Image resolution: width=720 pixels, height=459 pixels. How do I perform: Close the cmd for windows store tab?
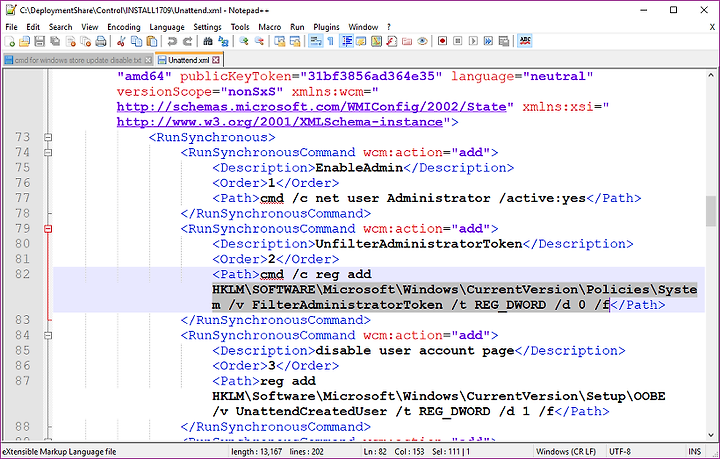148,60
